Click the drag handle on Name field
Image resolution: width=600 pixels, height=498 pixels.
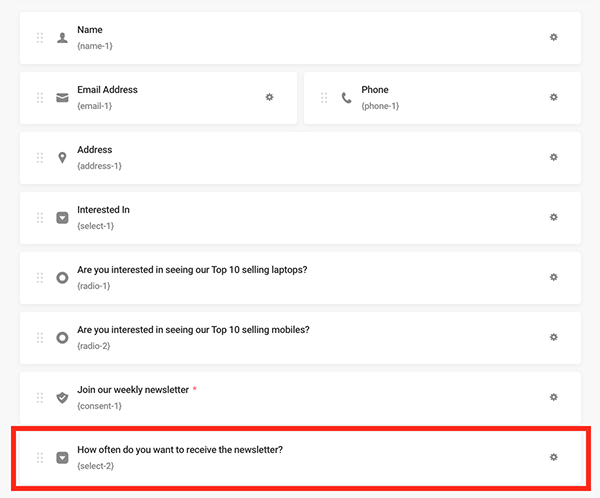tap(40, 38)
